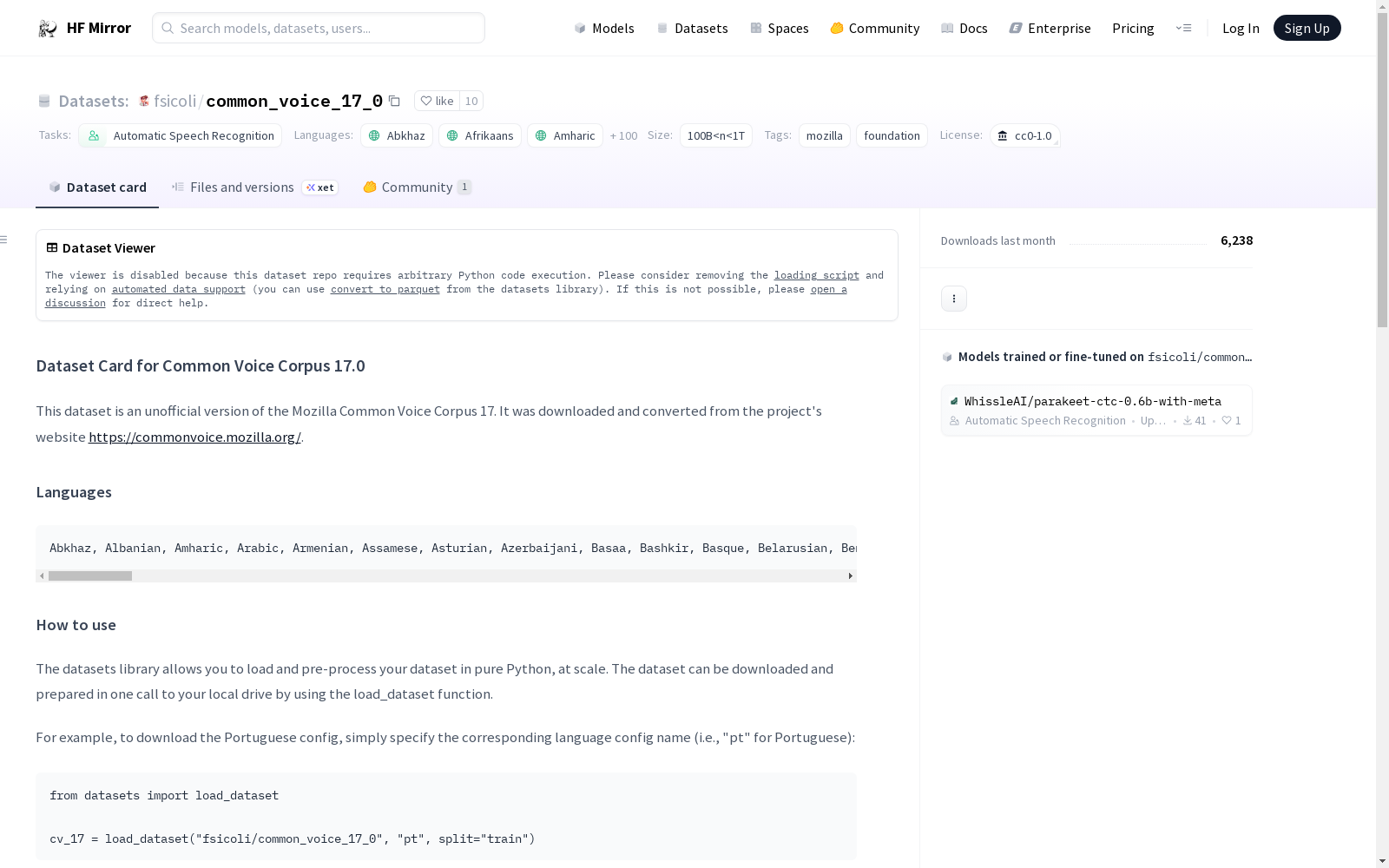Select the Afrikaans language tag
The width and height of the screenshot is (1389, 868).
(480, 135)
